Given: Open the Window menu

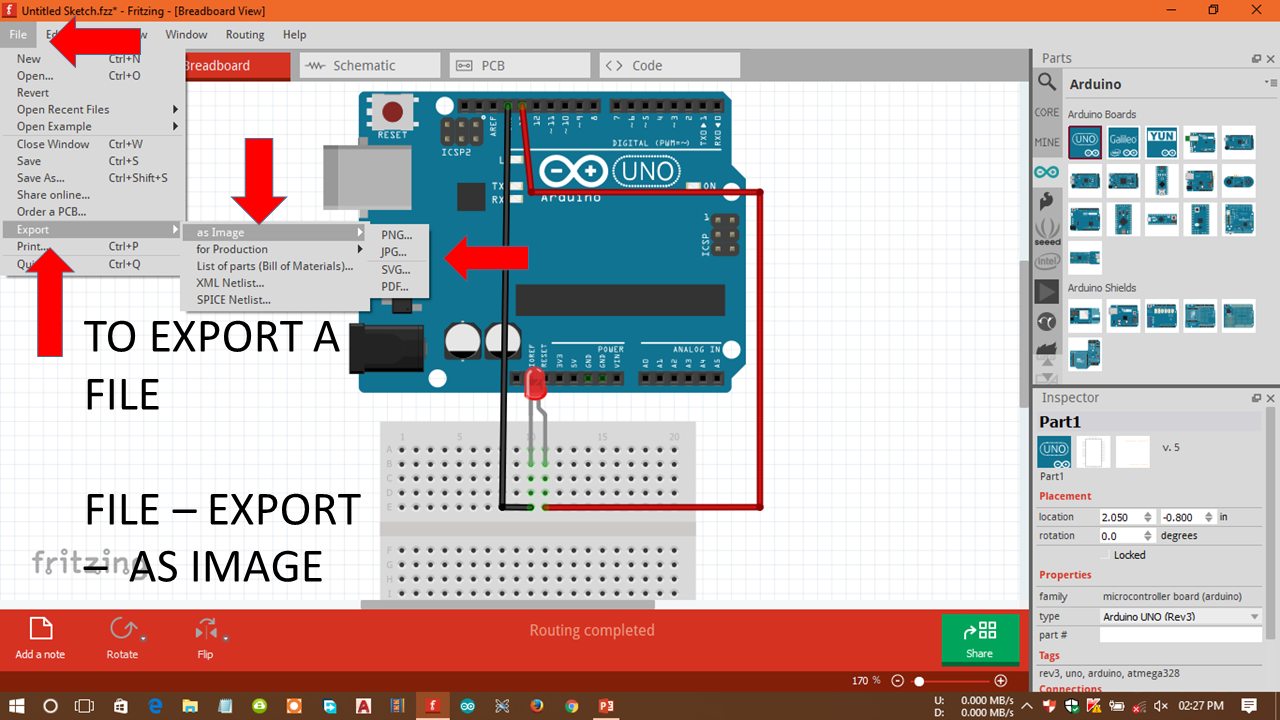Looking at the screenshot, I should (x=186, y=34).
